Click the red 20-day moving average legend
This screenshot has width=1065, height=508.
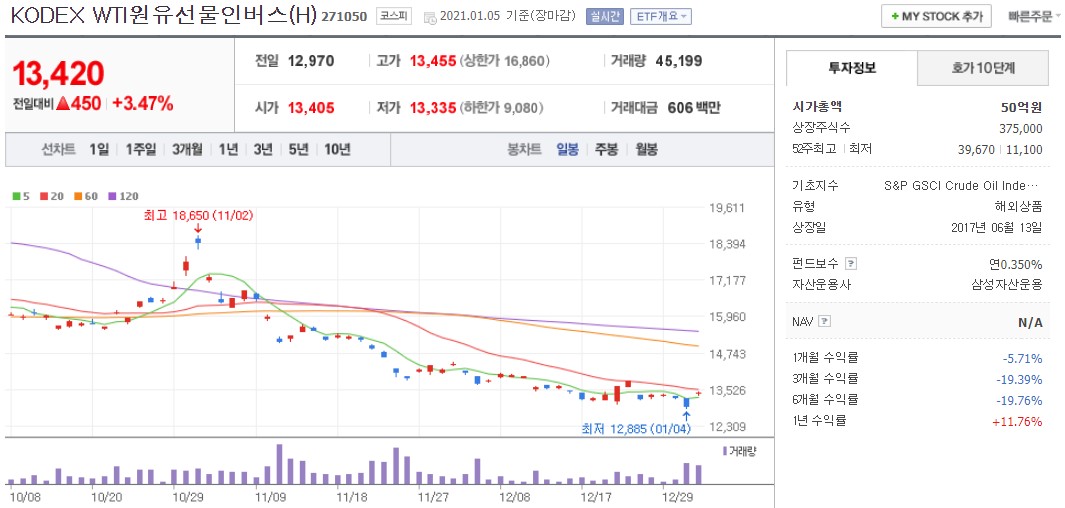(50, 196)
